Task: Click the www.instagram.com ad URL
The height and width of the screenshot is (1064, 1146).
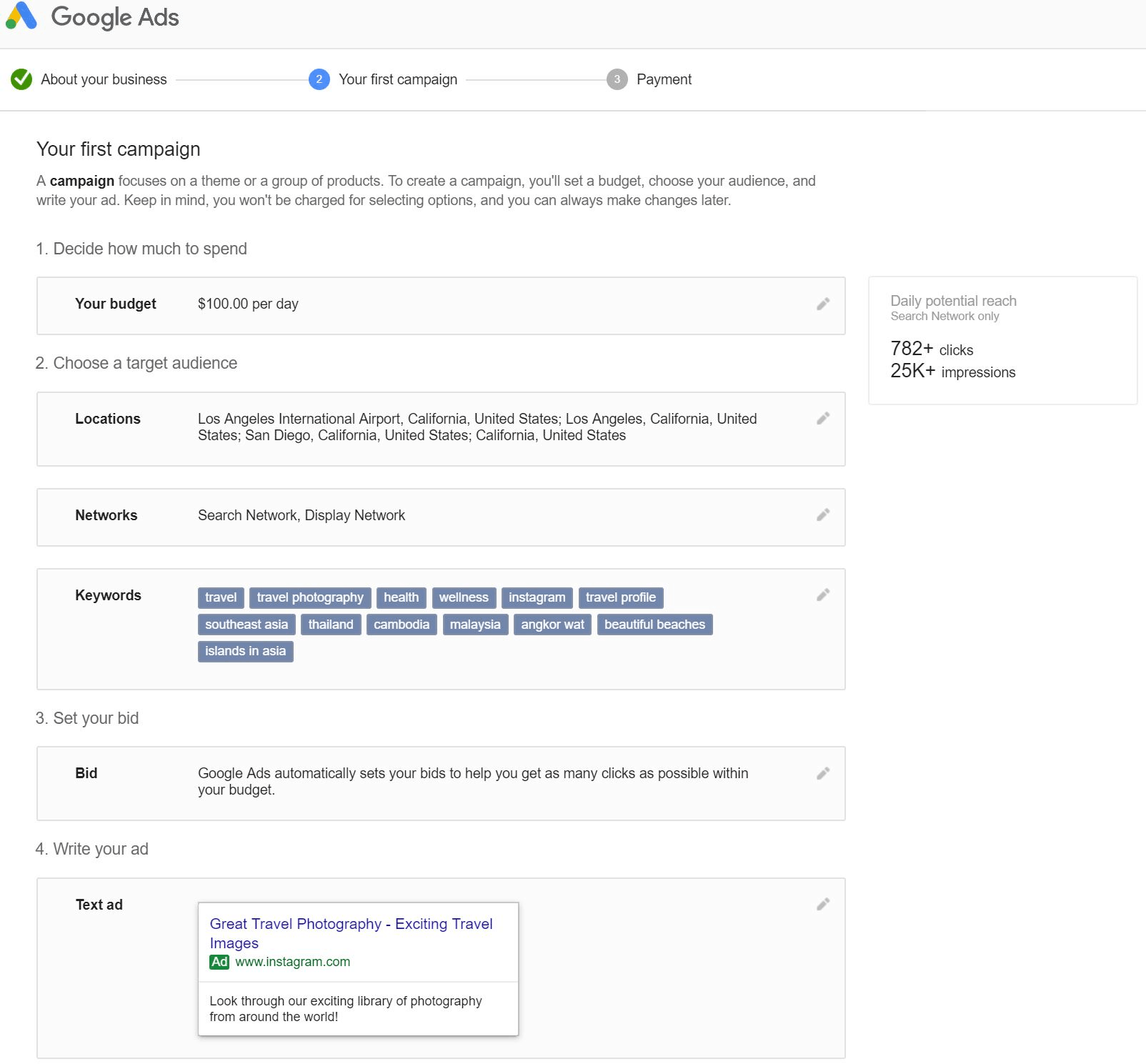Action: pos(293,962)
